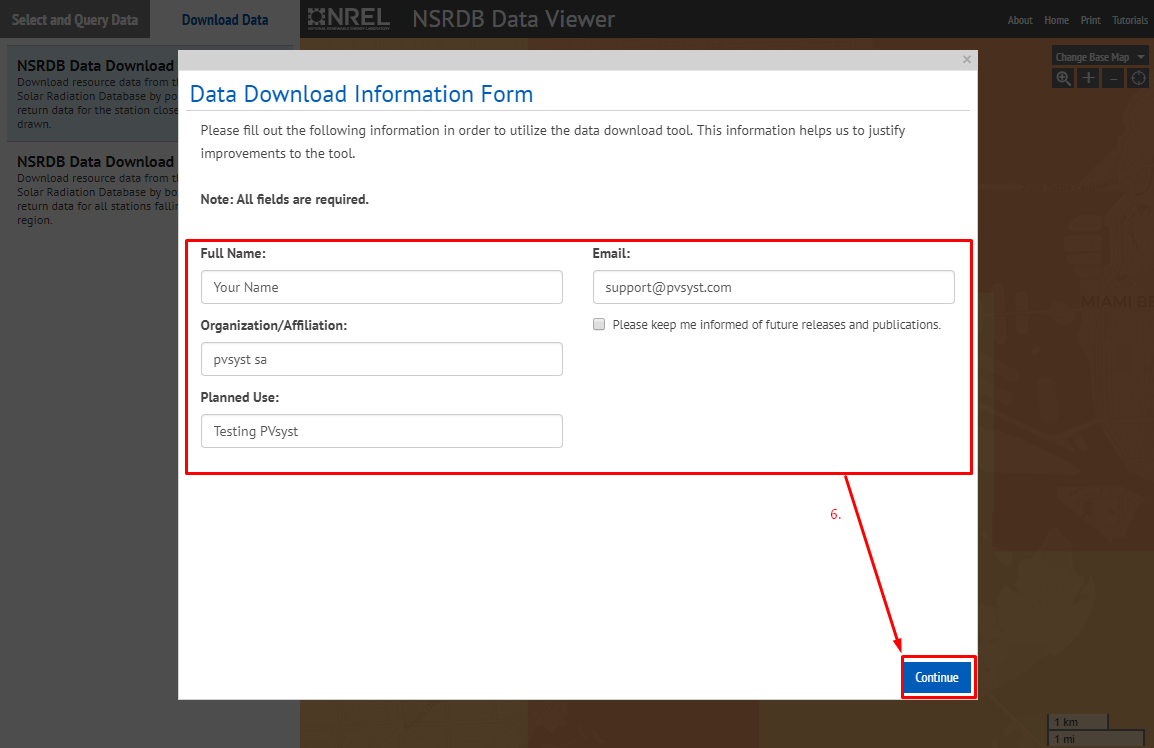The height and width of the screenshot is (748, 1154).
Task: Click the plus zoom-in map button
Action: click(x=1088, y=78)
